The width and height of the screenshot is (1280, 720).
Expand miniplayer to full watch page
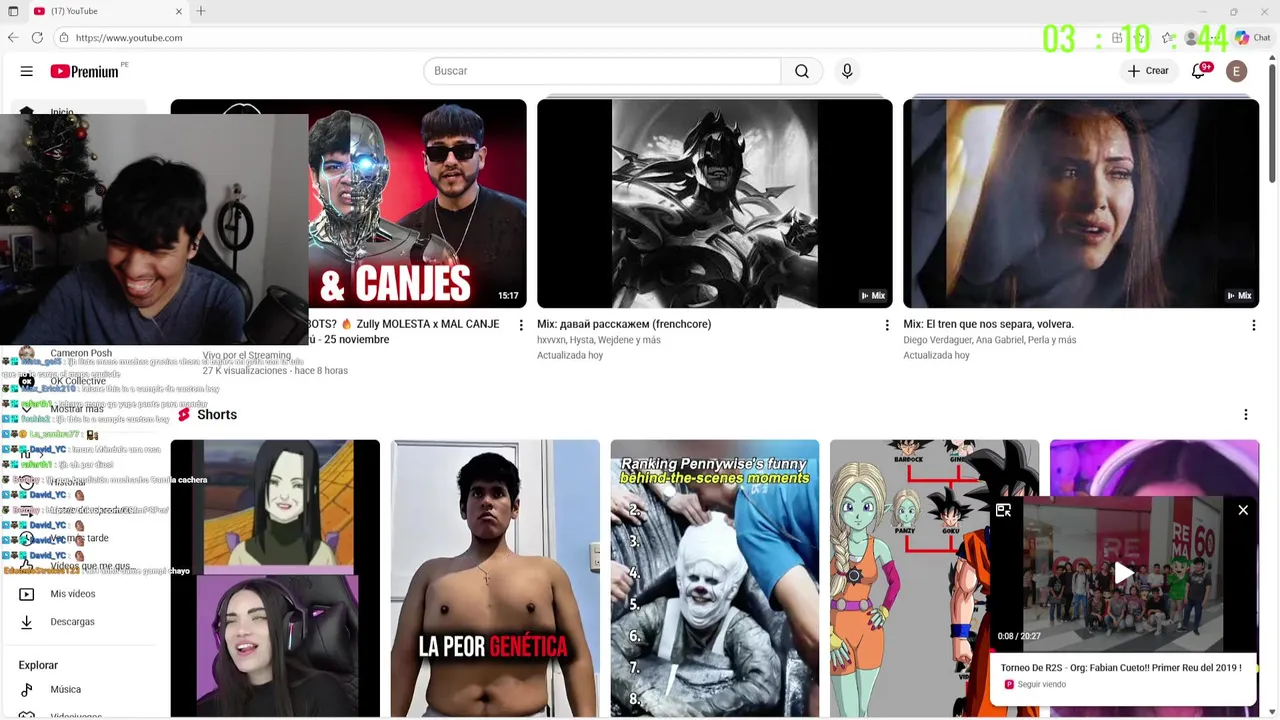point(1003,510)
